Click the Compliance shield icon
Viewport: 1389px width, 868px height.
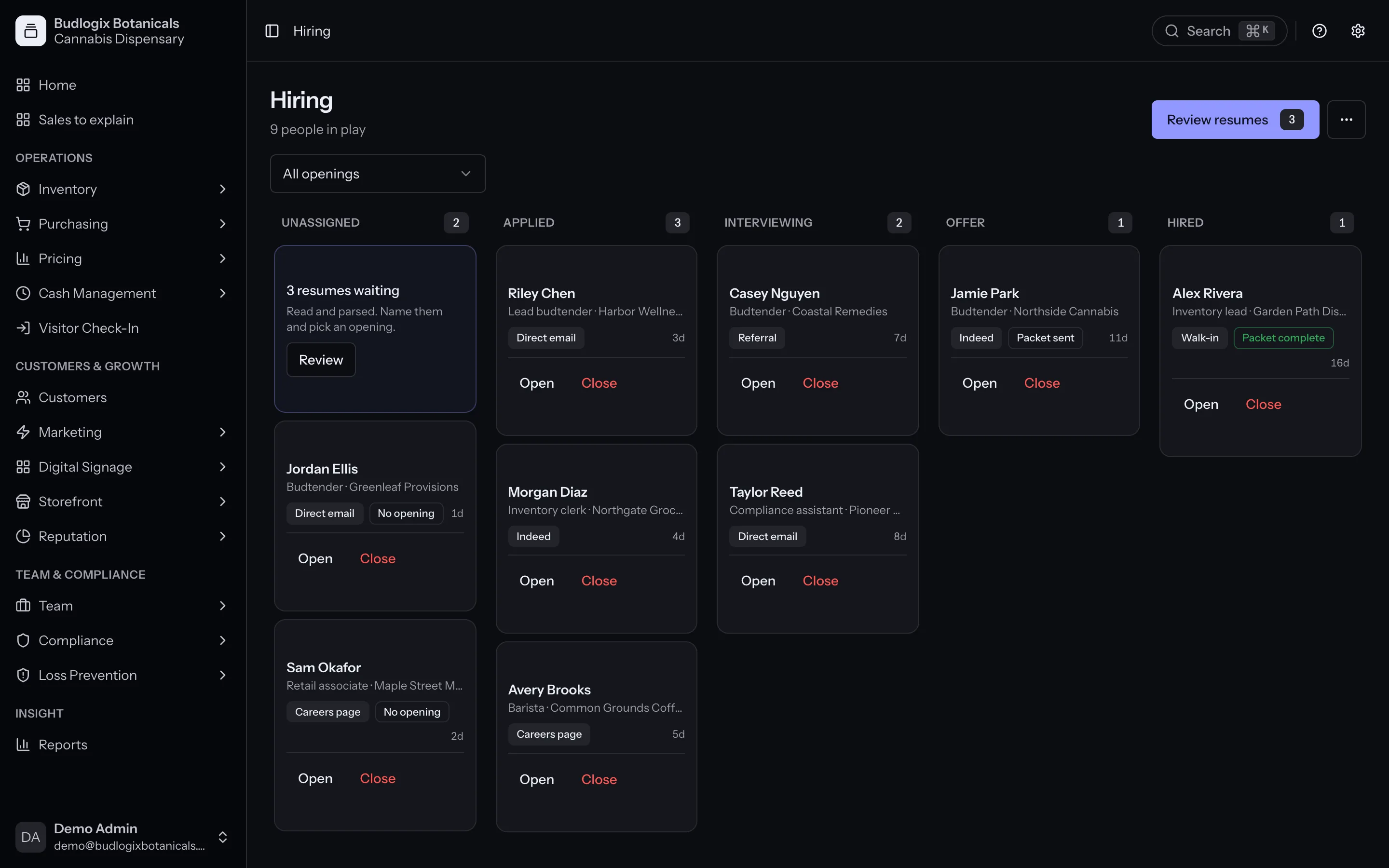click(23, 641)
